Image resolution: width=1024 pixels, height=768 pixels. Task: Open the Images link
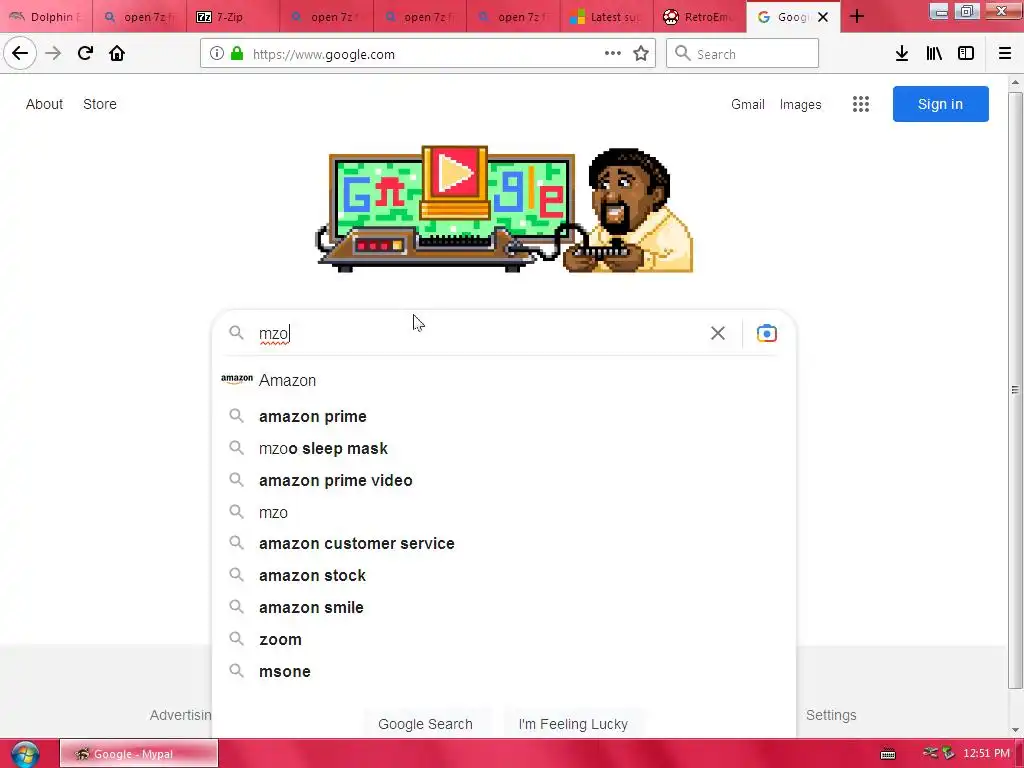[x=800, y=104]
